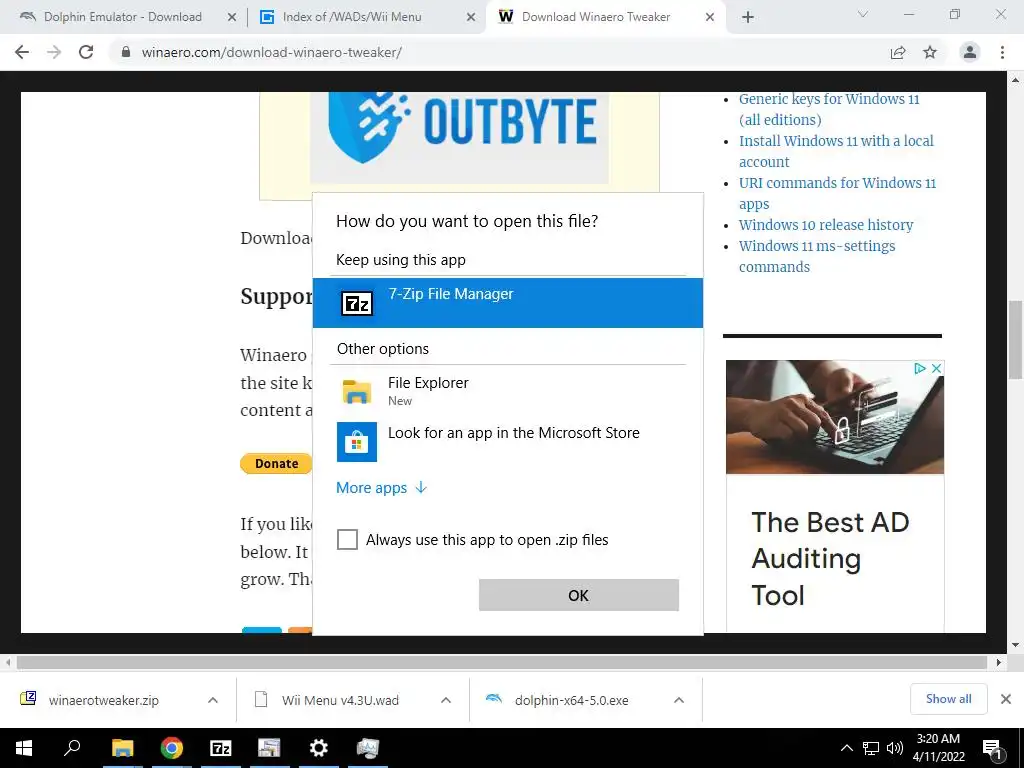The height and width of the screenshot is (768, 1024).
Task: Confirm with the OK button
Action: (579, 595)
